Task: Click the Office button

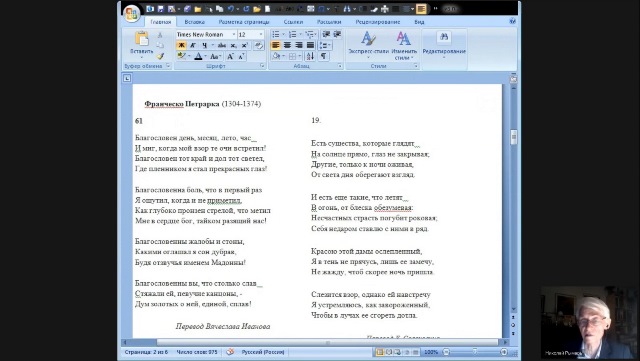Action: (x=131, y=13)
